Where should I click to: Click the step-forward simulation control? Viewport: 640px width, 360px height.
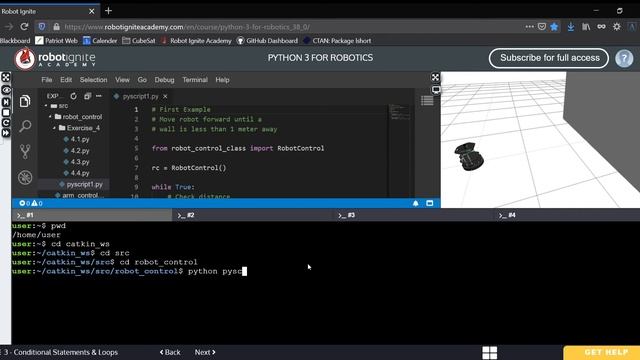(x=6, y=102)
